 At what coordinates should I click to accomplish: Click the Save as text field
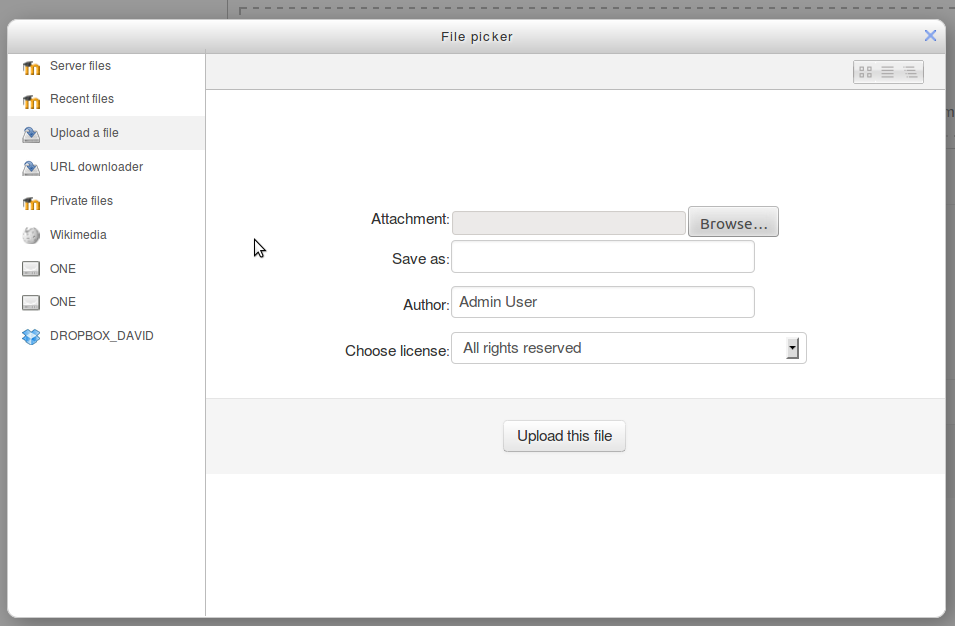(603, 256)
